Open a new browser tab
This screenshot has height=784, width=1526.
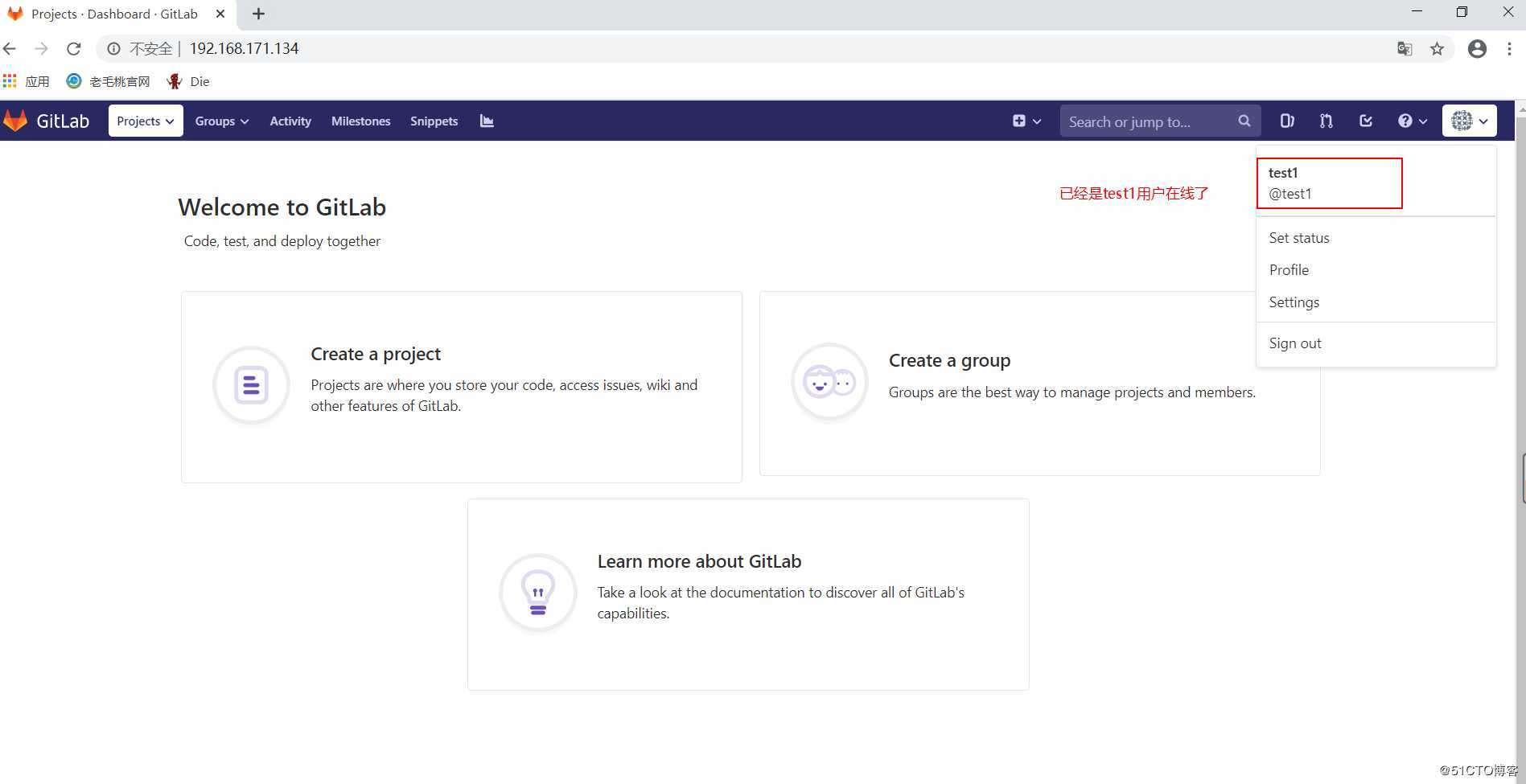258,14
